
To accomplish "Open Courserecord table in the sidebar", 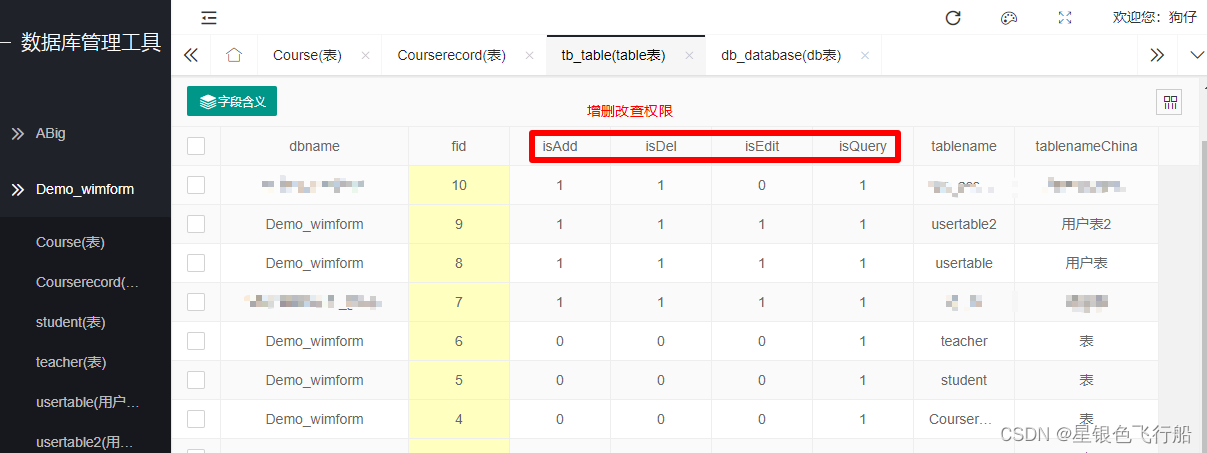I will (85, 282).
